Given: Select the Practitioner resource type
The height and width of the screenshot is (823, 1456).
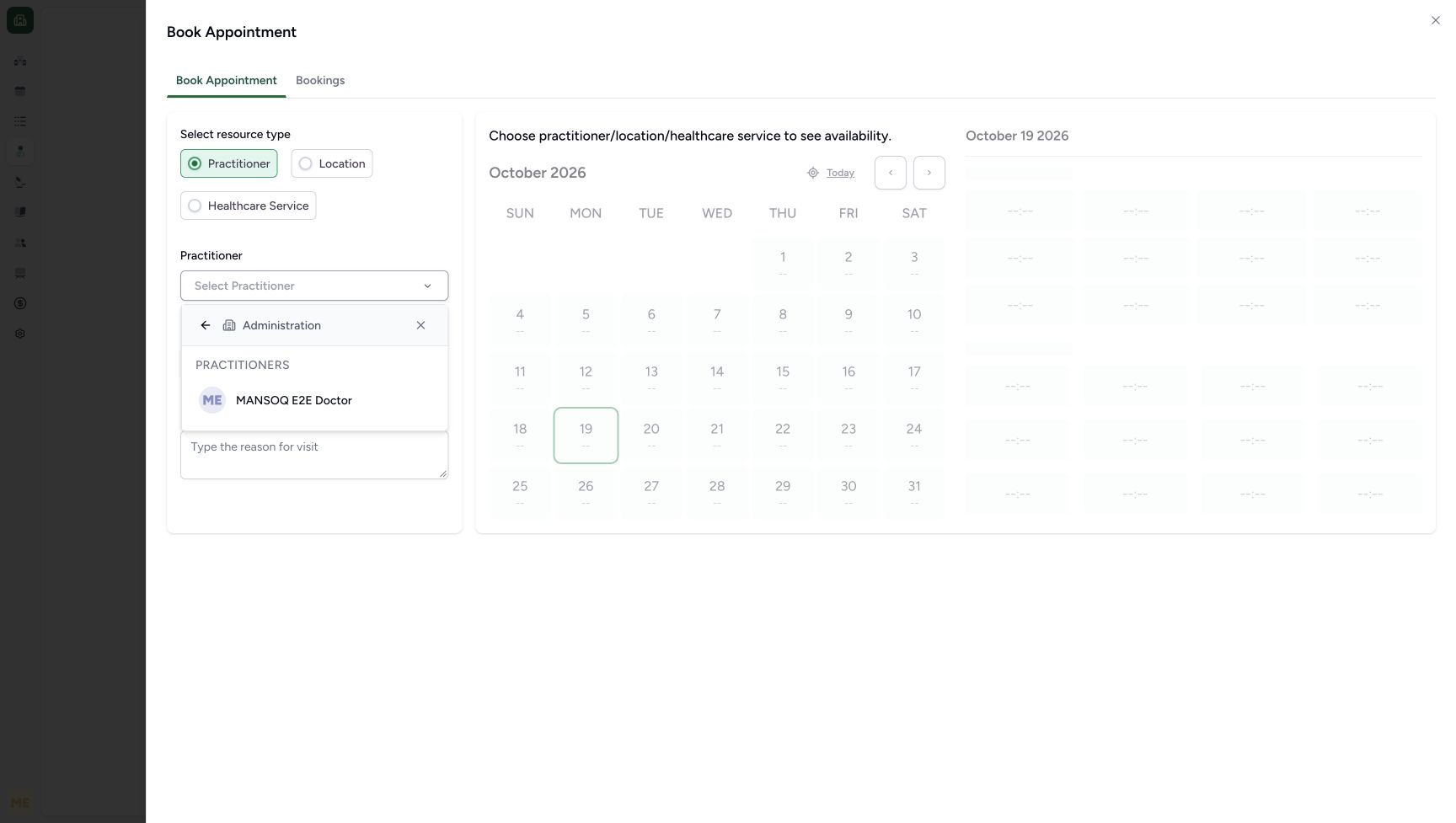Looking at the screenshot, I should coord(228,163).
